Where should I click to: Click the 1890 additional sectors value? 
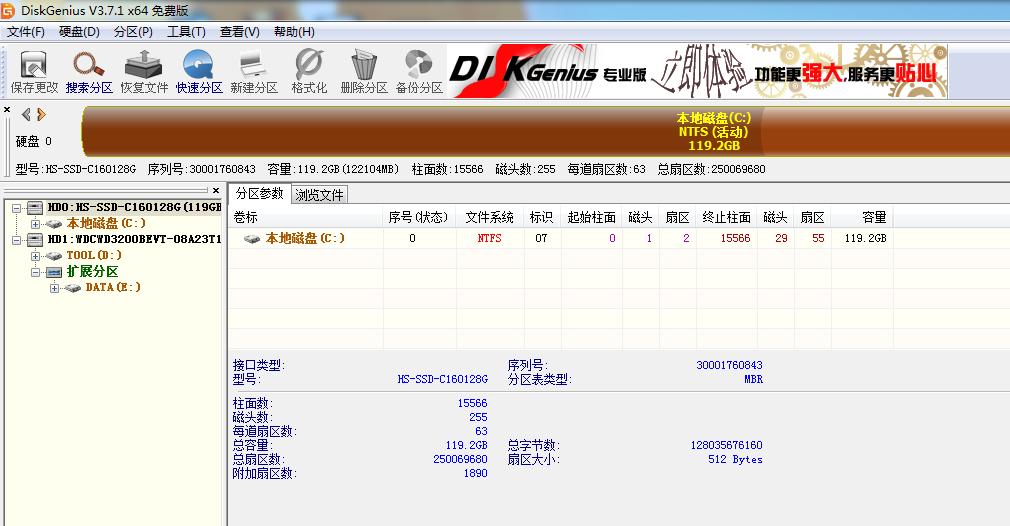click(475, 473)
